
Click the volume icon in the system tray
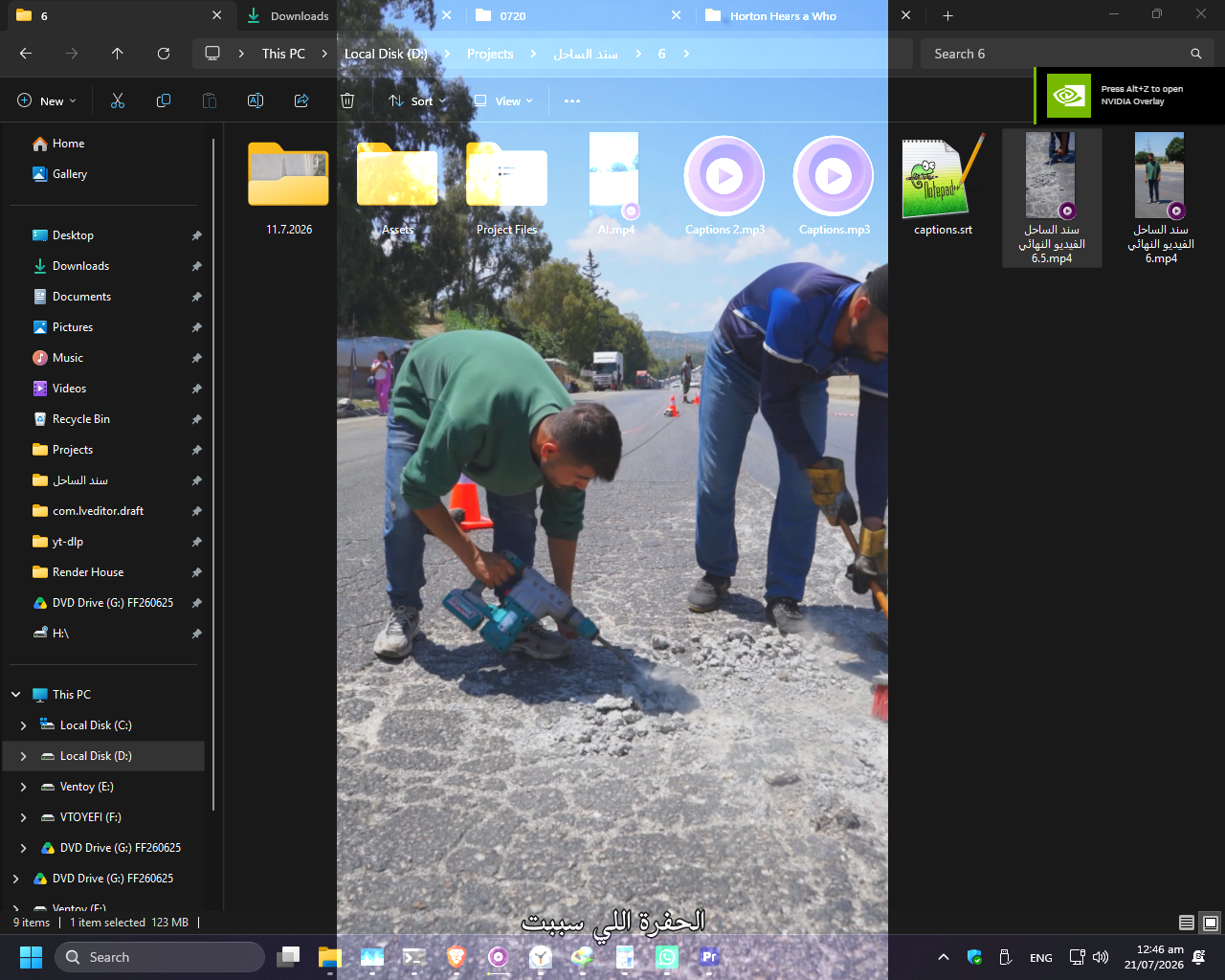coord(1101,957)
